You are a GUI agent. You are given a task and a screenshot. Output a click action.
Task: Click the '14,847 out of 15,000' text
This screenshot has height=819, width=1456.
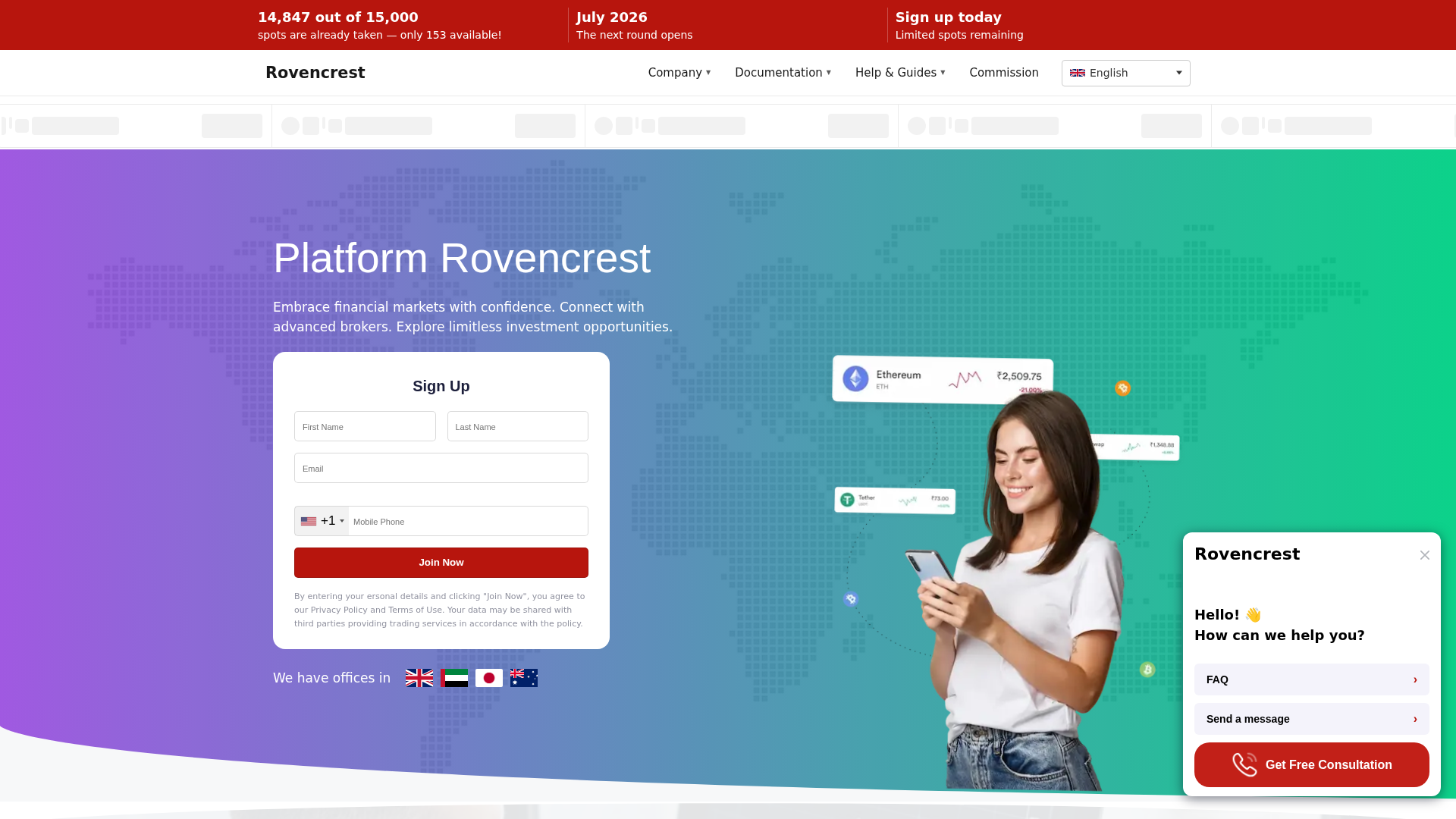tap(338, 17)
